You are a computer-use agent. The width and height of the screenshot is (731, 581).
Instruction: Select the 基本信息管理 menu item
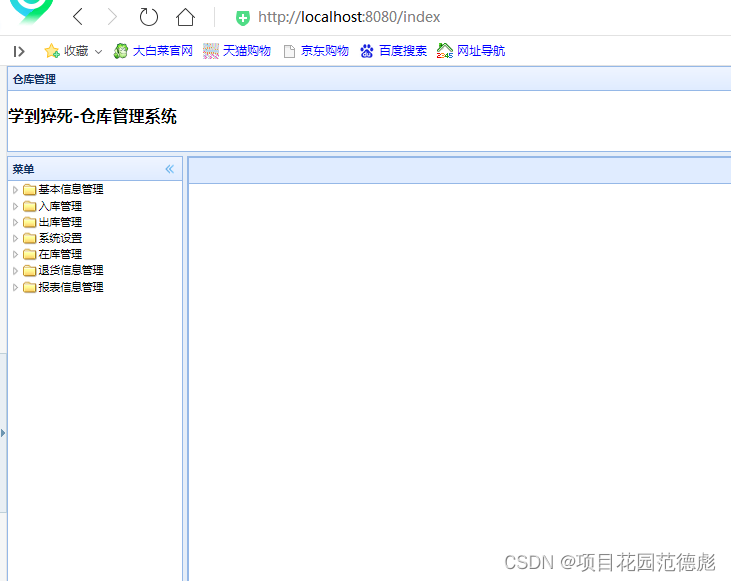(x=71, y=189)
